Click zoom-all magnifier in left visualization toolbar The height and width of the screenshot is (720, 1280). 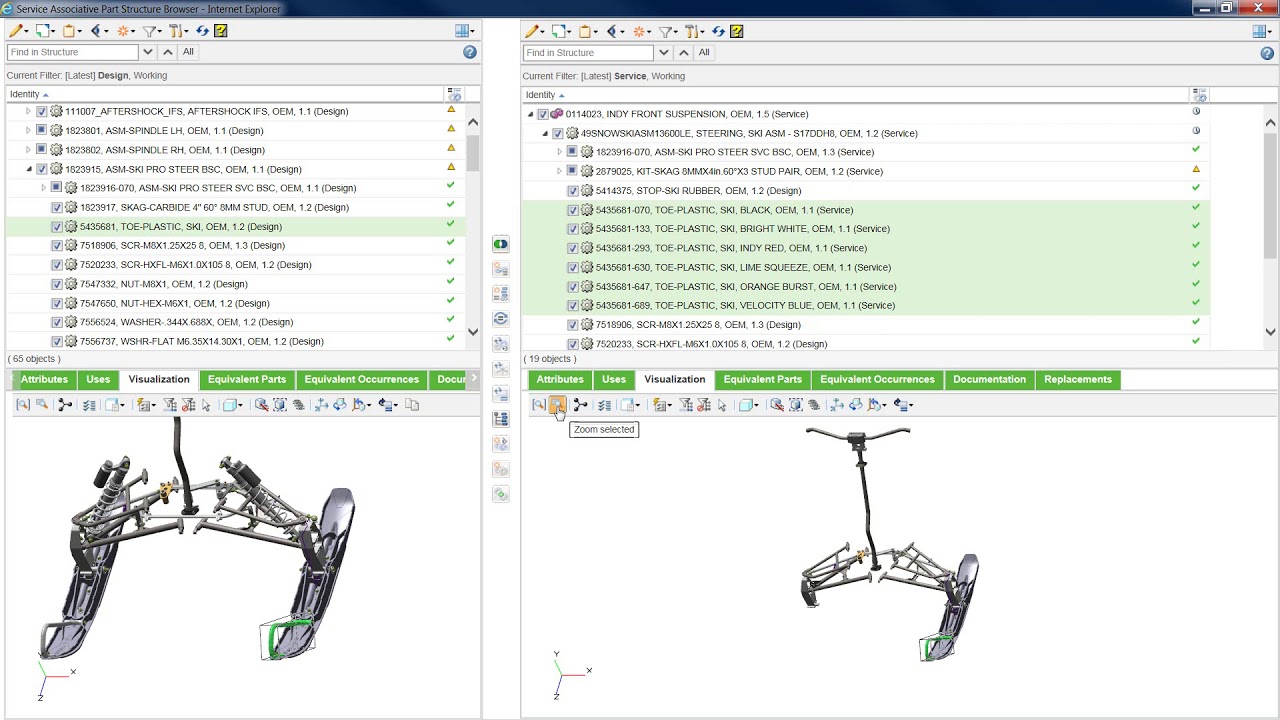tap(23, 405)
